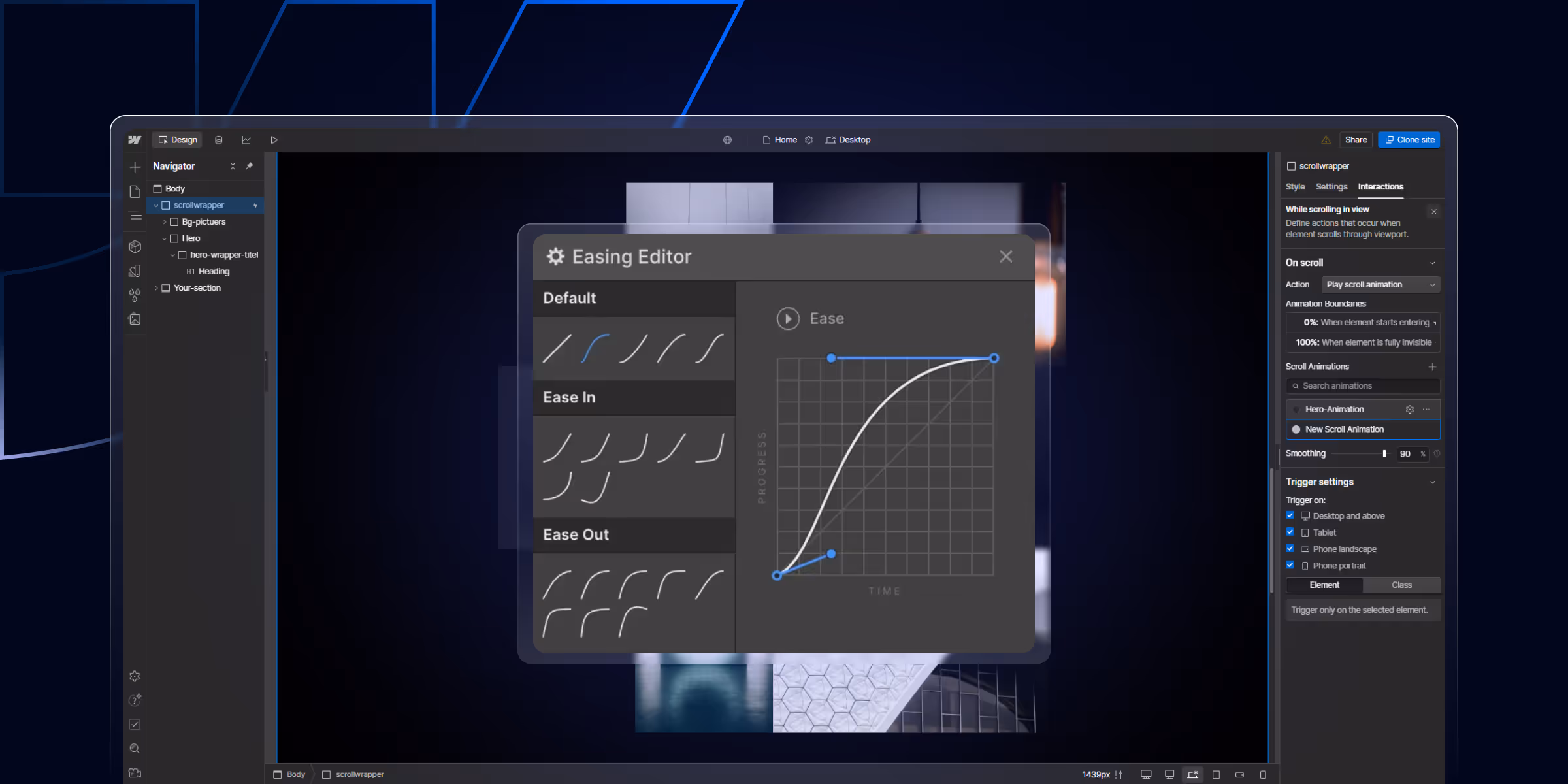1568x784 pixels.
Task: Open the analytics chart icon in top bar
Action: coord(246,140)
